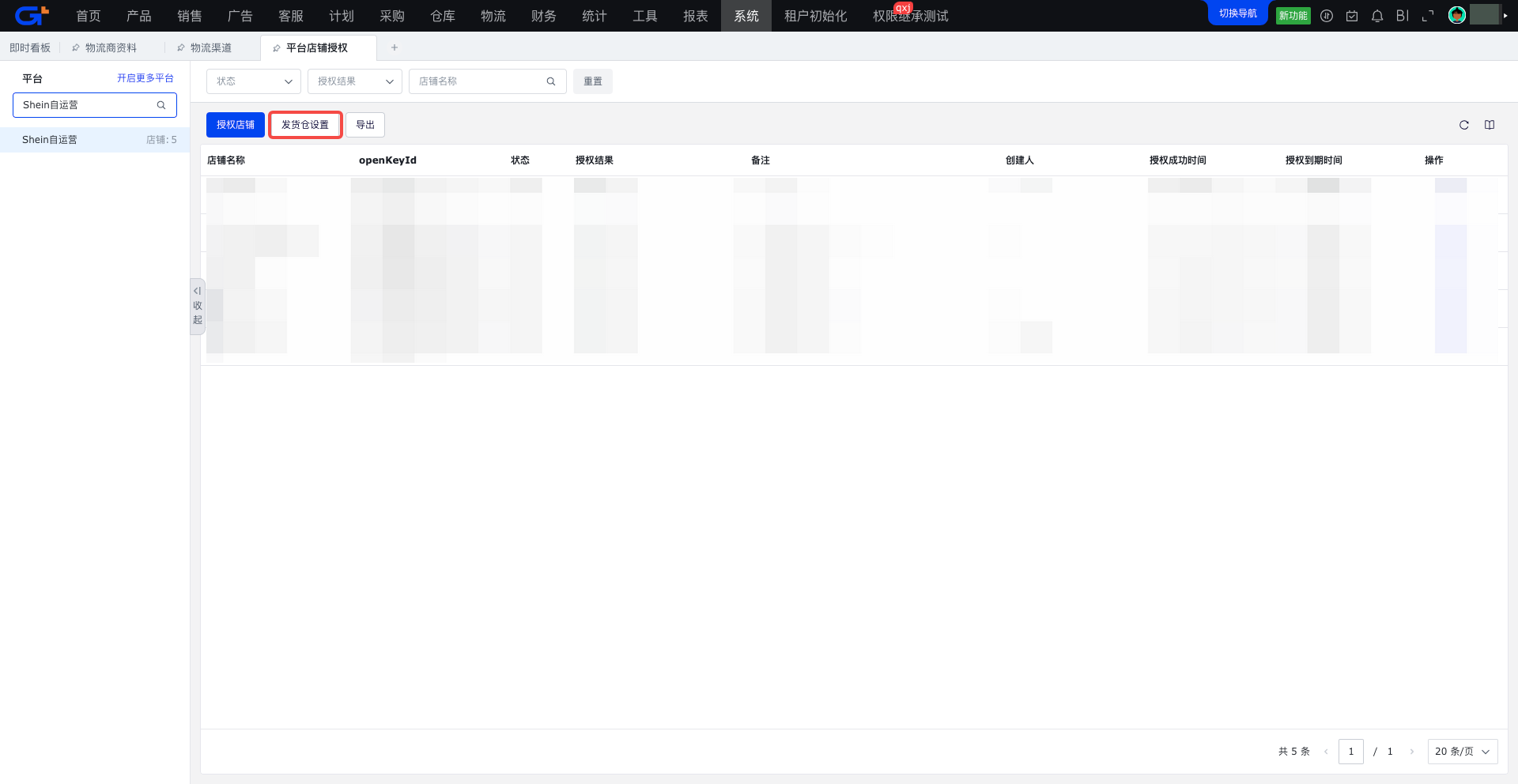Click the openKeyId column header
This screenshot has height=784, width=1518.
pos(387,160)
